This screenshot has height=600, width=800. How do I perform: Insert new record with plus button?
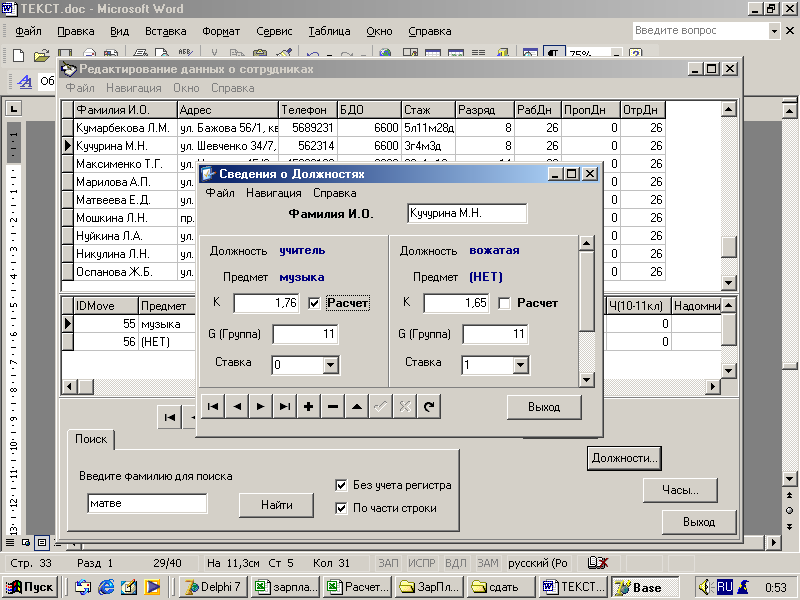point(309,407)
